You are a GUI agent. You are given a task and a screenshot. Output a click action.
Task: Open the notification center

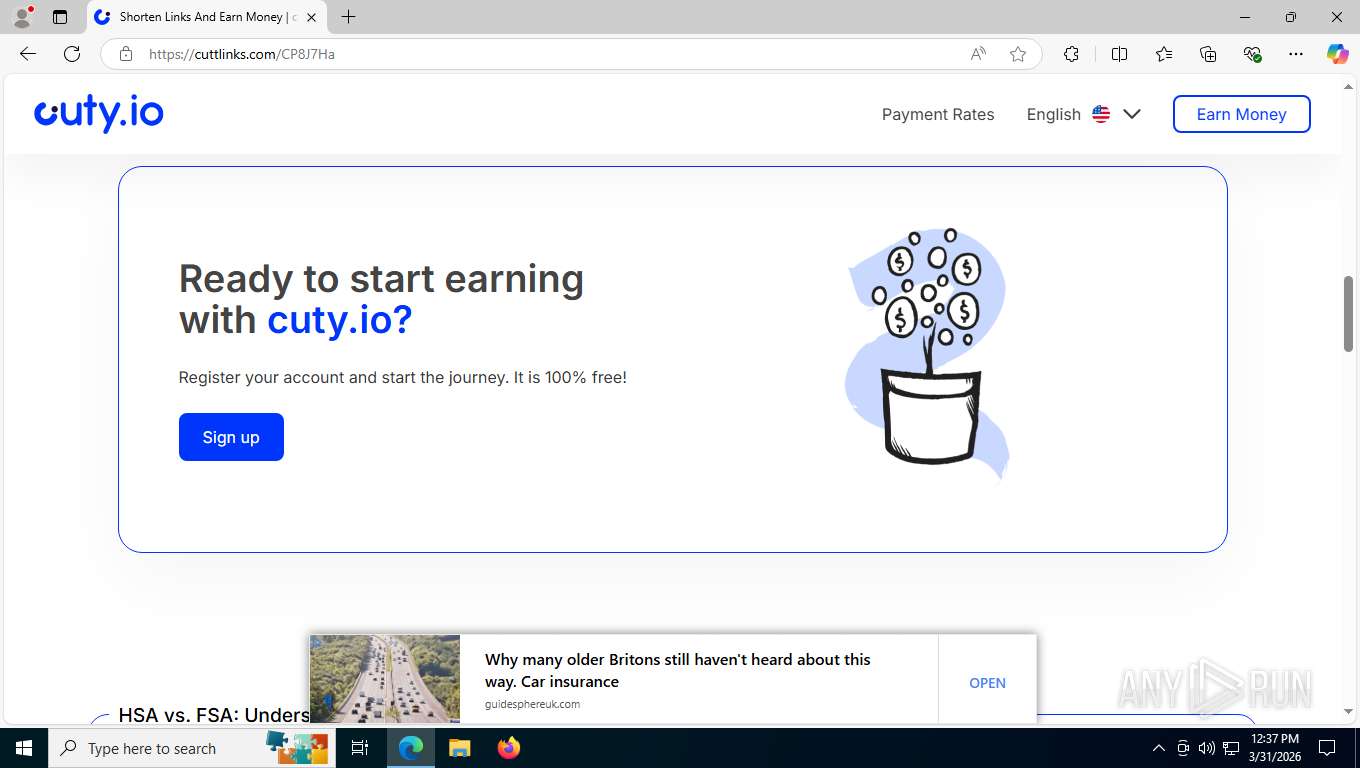click(x=1327, y=748)
